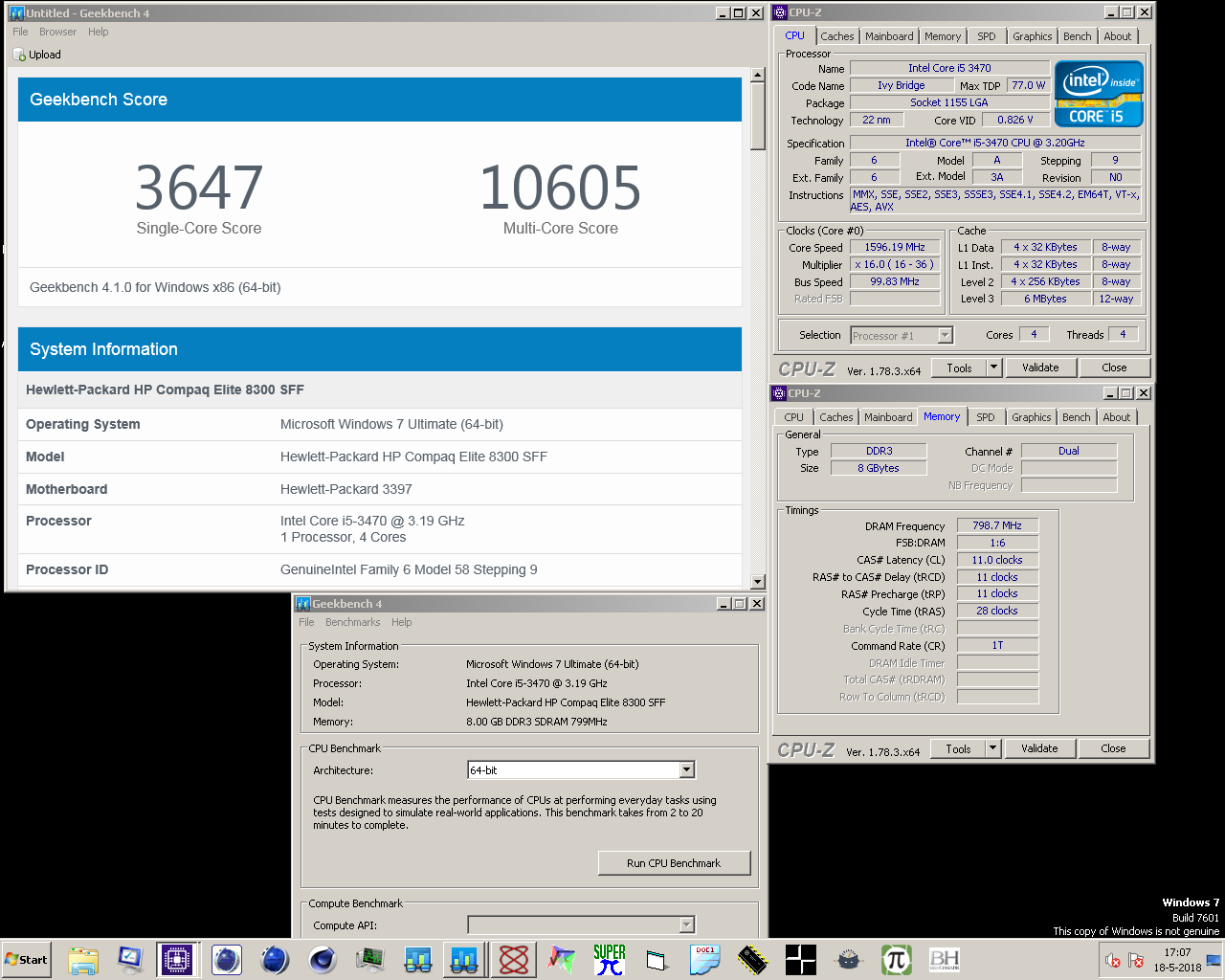Open the colorful triangle taskbar icon
This screenshot has height=980, width=1225.
(562, 960)
